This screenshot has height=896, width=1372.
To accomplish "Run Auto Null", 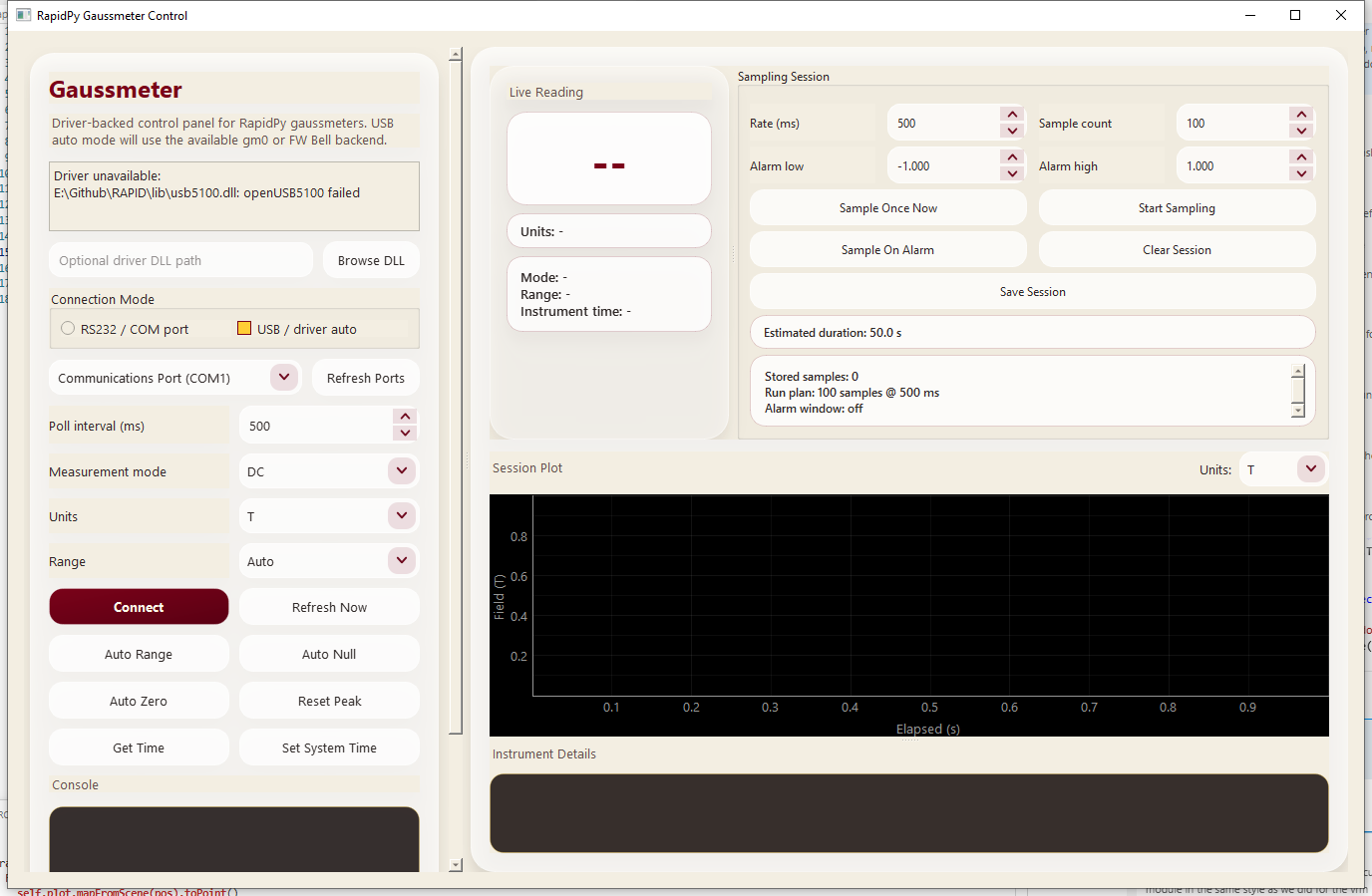I will (x=329, y=654).
